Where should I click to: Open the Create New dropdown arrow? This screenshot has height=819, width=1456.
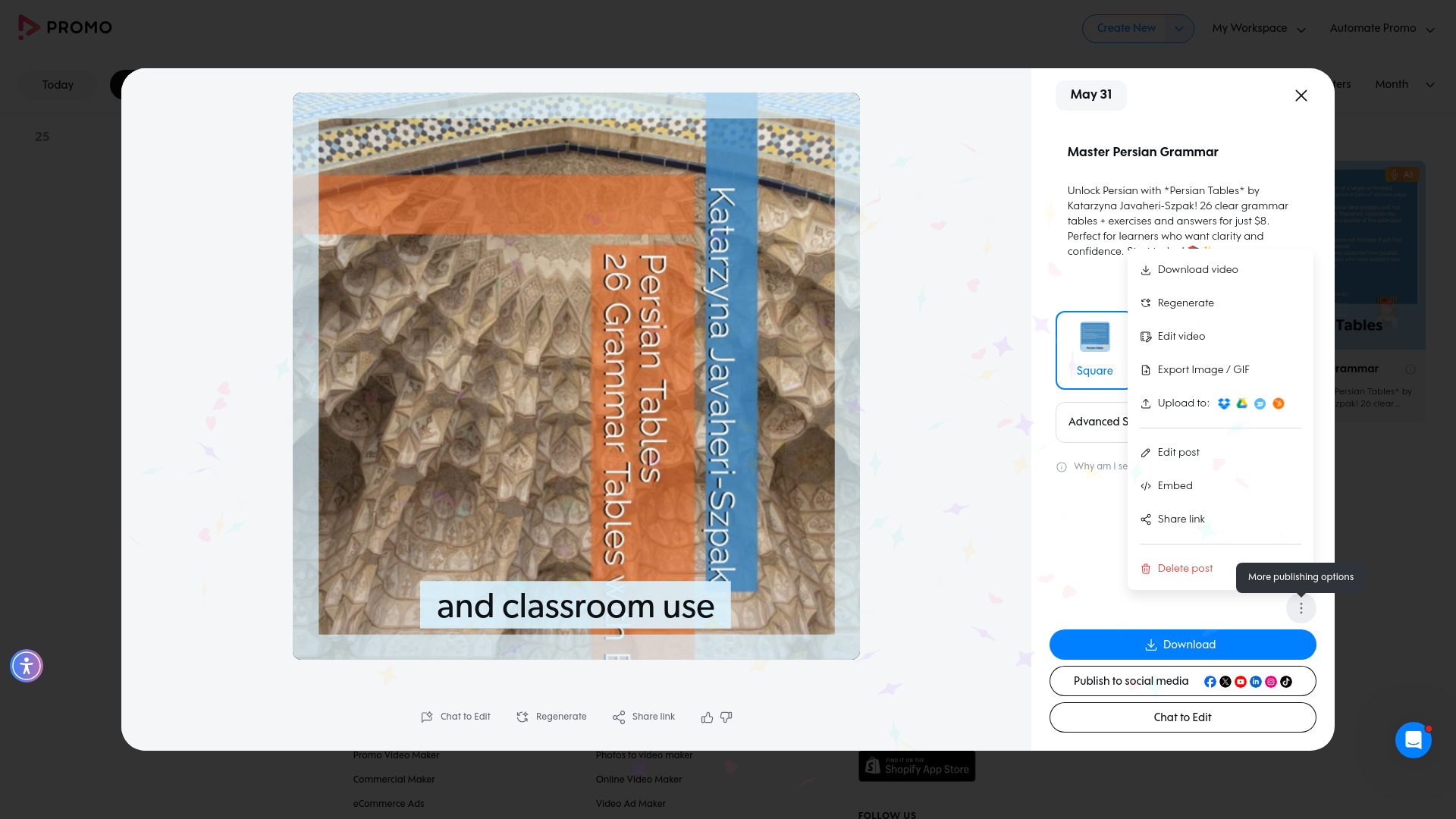1179,29
